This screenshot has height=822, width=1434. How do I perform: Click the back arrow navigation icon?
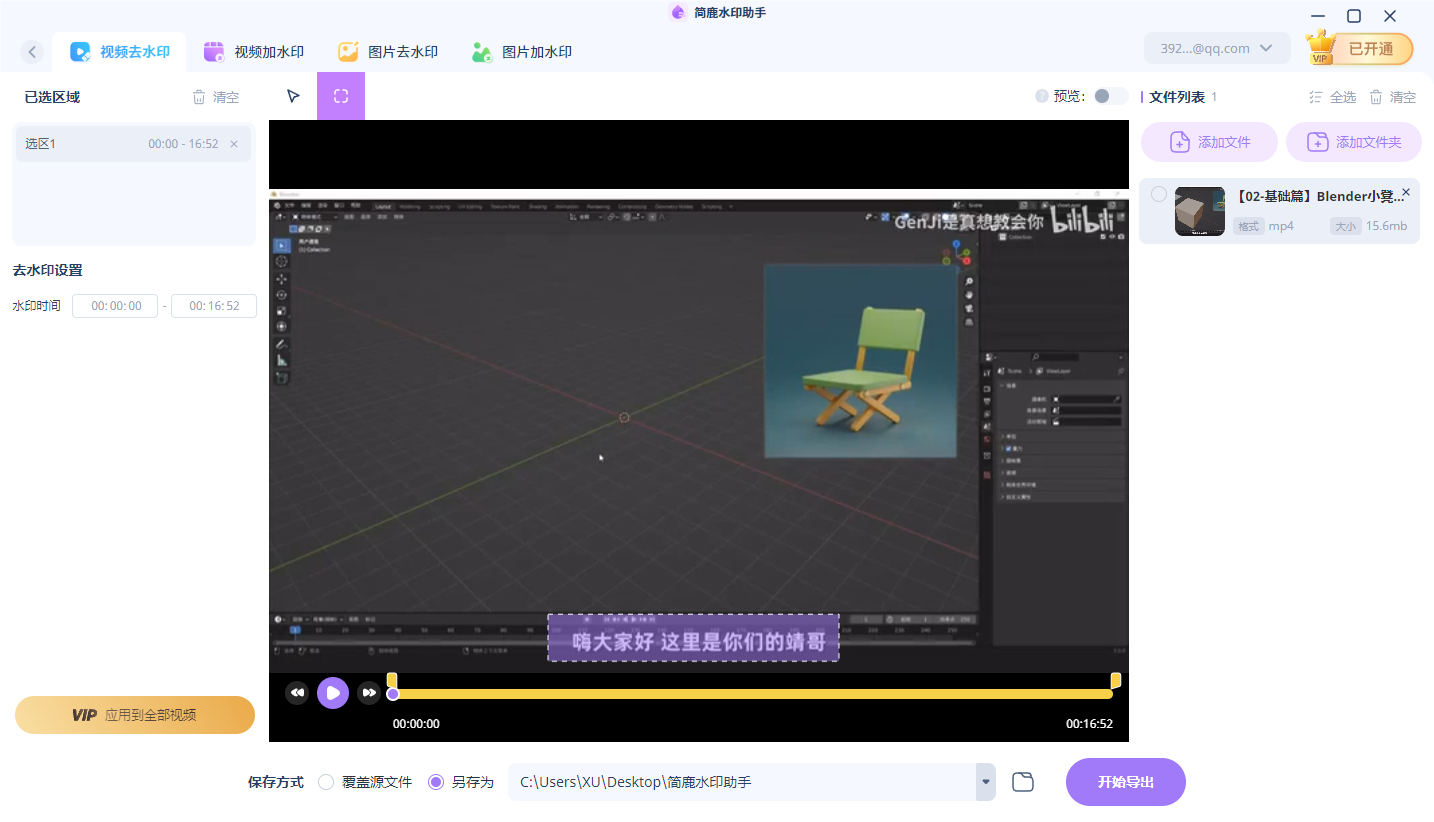coord(32,52)
